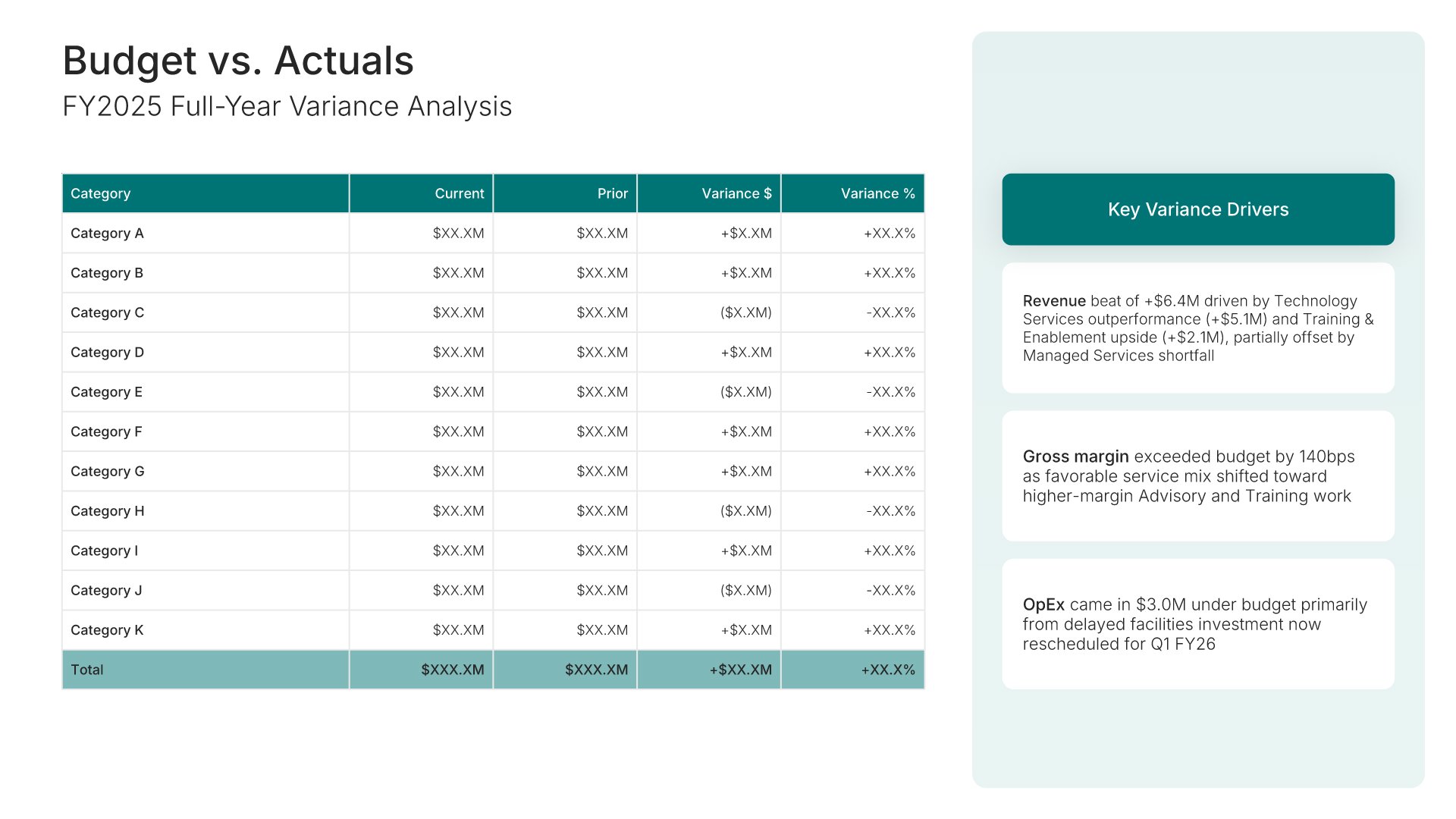Click the Prior column header
Screen dimensions: 1456x819
[x=612, y=193]
